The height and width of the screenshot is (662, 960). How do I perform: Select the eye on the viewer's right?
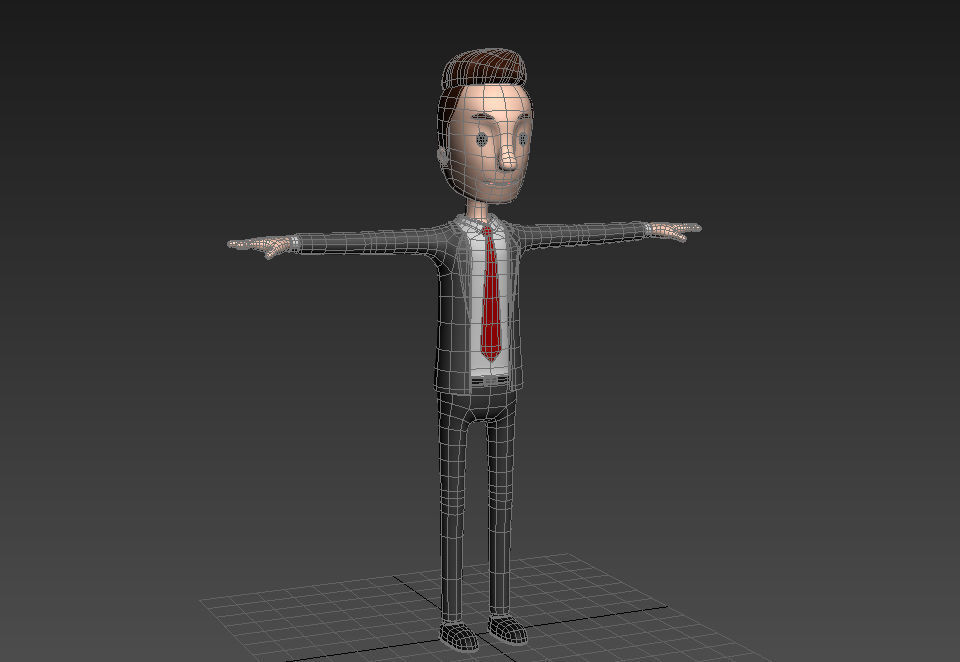[523, 139]
